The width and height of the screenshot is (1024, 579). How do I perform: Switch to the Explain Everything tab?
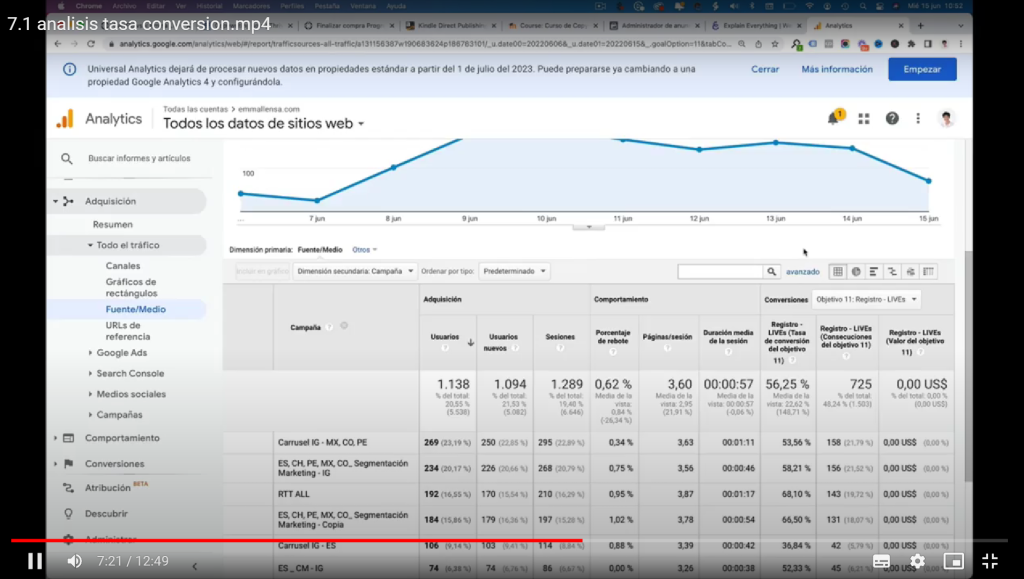(755, 25)
